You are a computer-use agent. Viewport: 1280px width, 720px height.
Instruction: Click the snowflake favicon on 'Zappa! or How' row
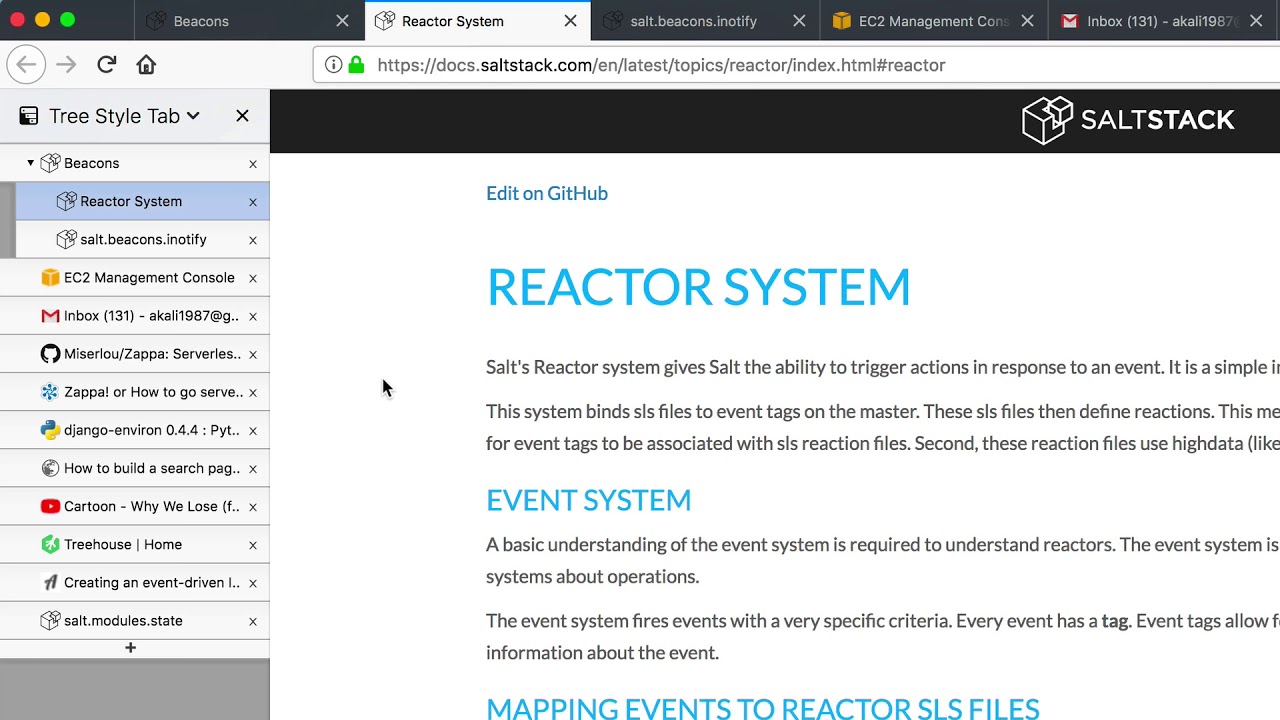(x=50, y=391)
